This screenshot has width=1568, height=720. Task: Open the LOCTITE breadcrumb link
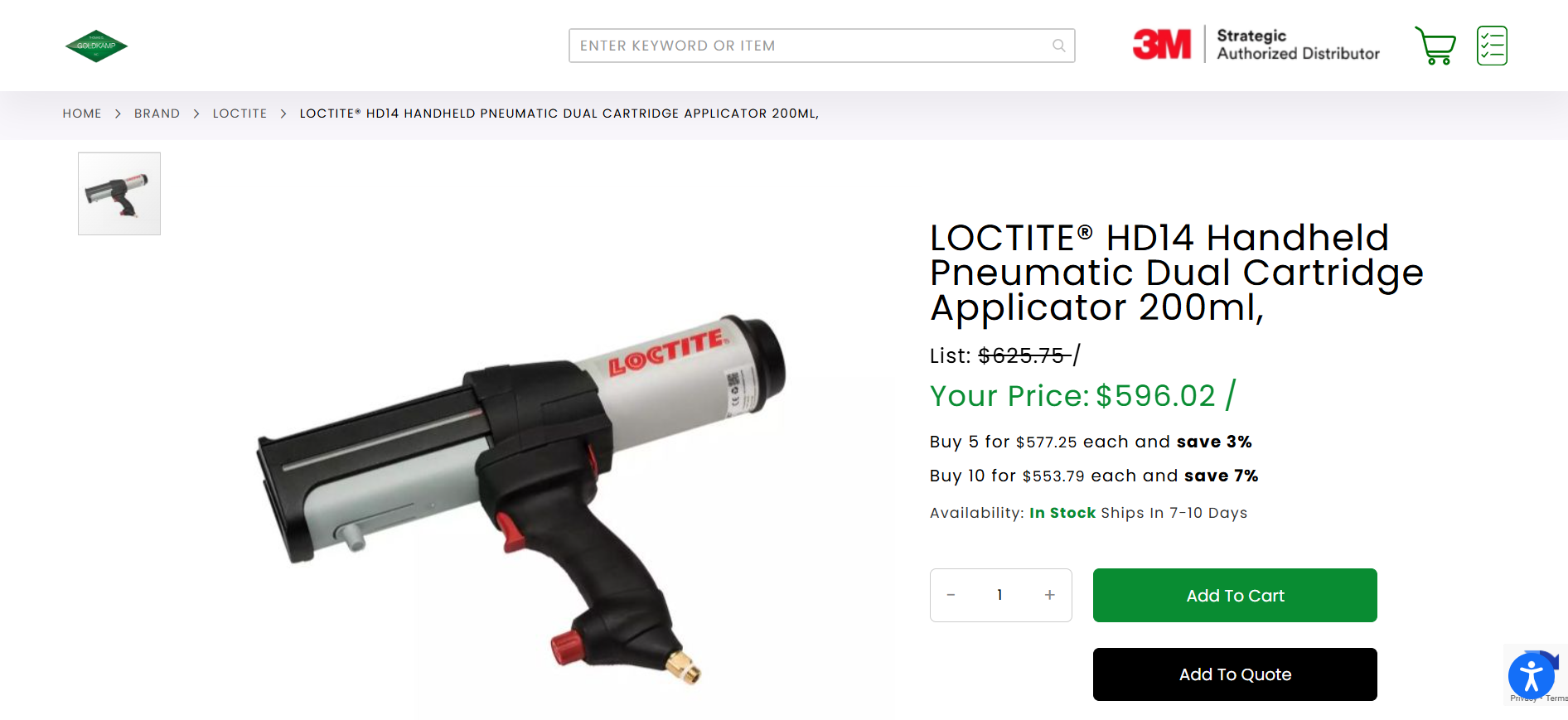click(x=240, y=114)
